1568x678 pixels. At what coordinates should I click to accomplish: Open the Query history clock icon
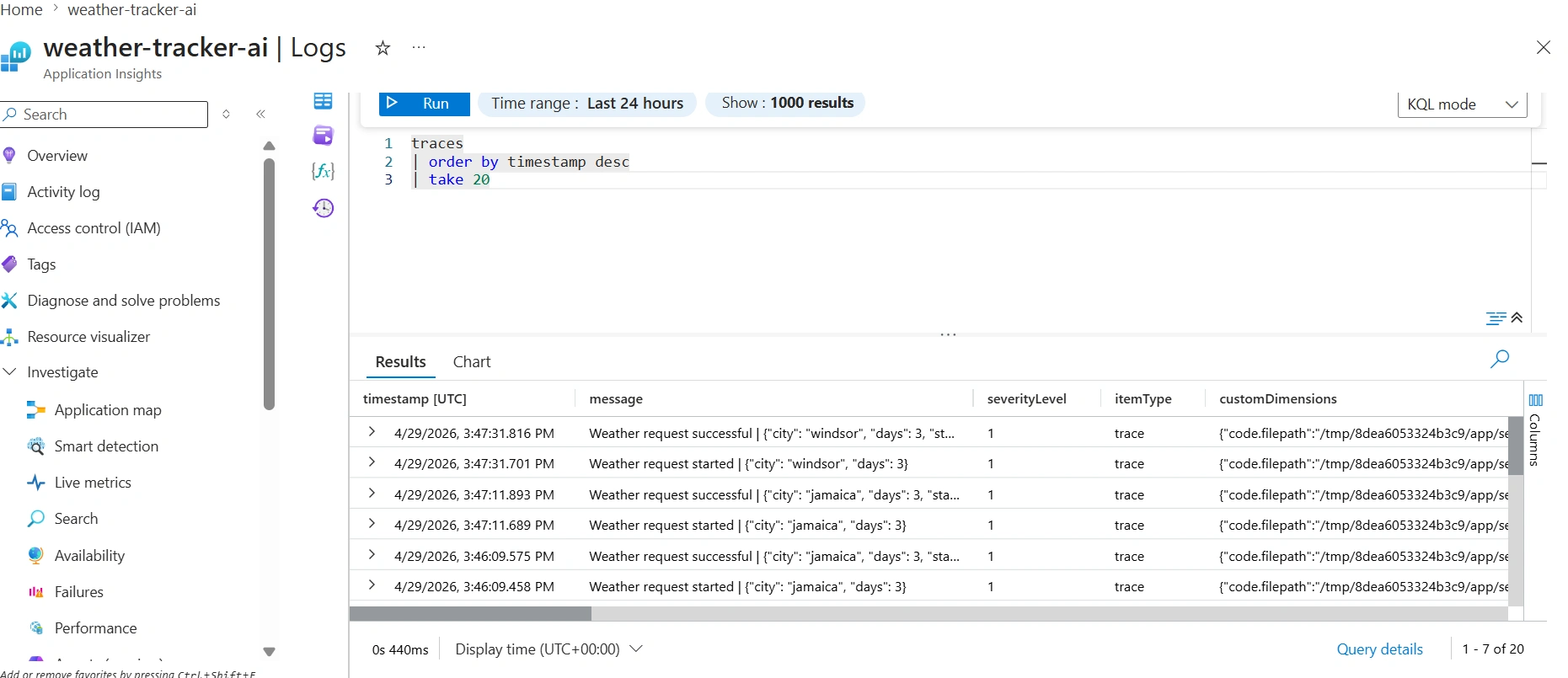tap(323, 208)
